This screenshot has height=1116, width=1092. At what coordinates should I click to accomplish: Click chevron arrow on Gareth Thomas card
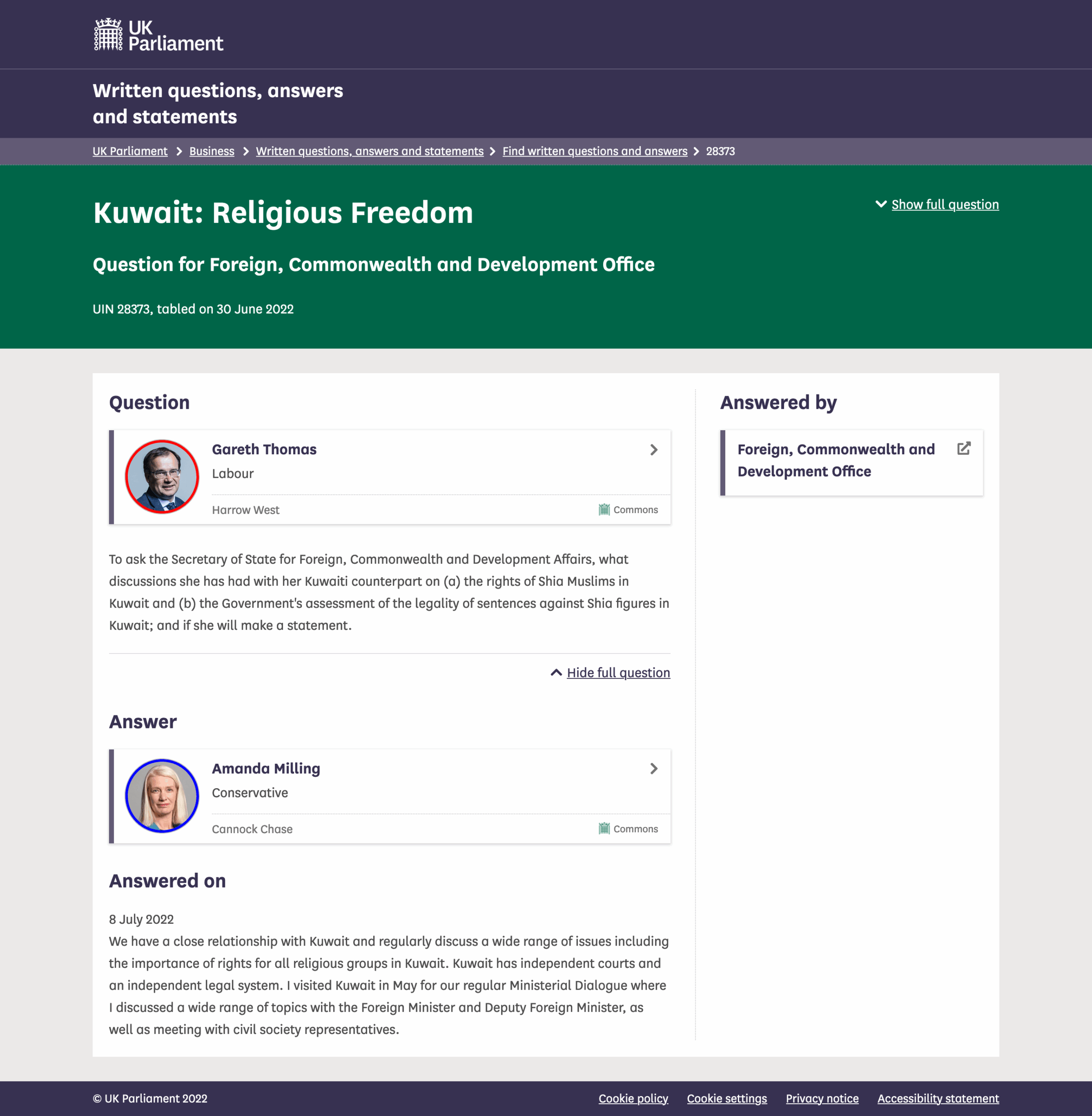(x=653, y=450)
